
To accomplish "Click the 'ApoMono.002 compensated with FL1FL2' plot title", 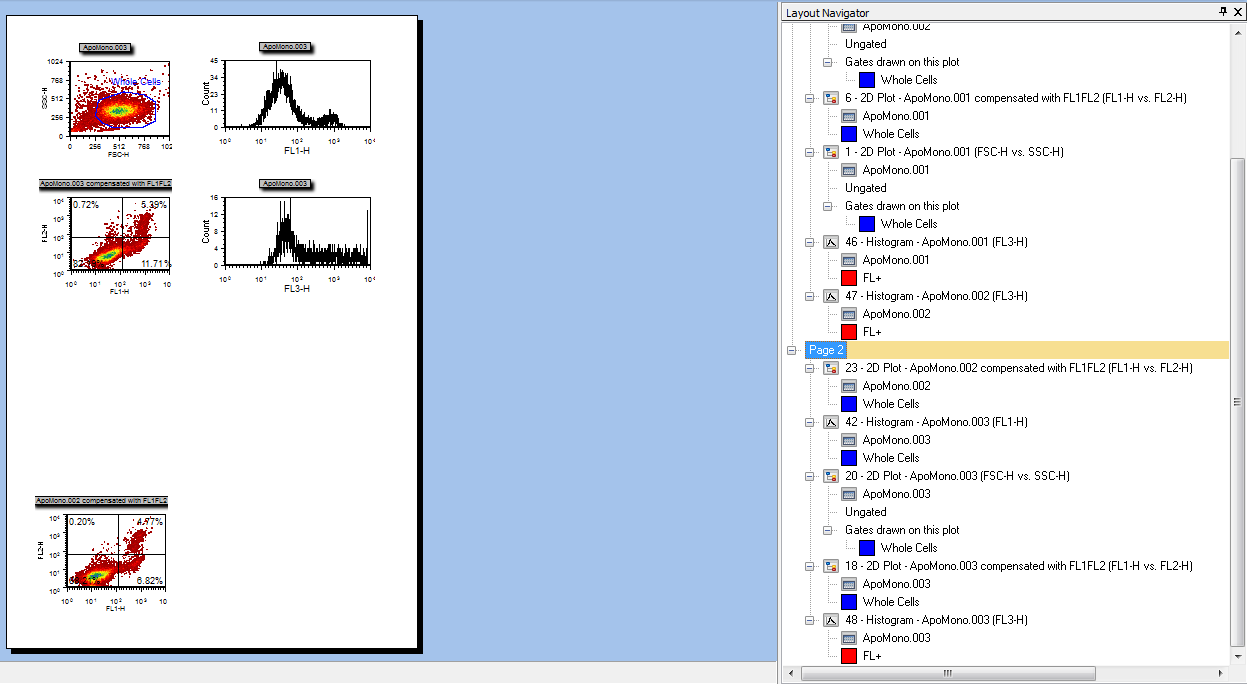I will point(101,500).
